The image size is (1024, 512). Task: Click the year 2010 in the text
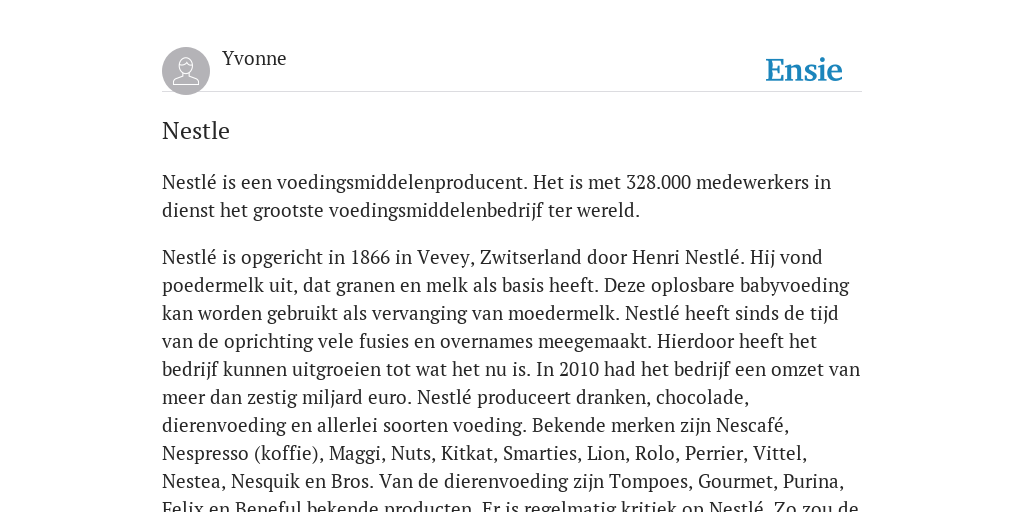pos(577,370)
